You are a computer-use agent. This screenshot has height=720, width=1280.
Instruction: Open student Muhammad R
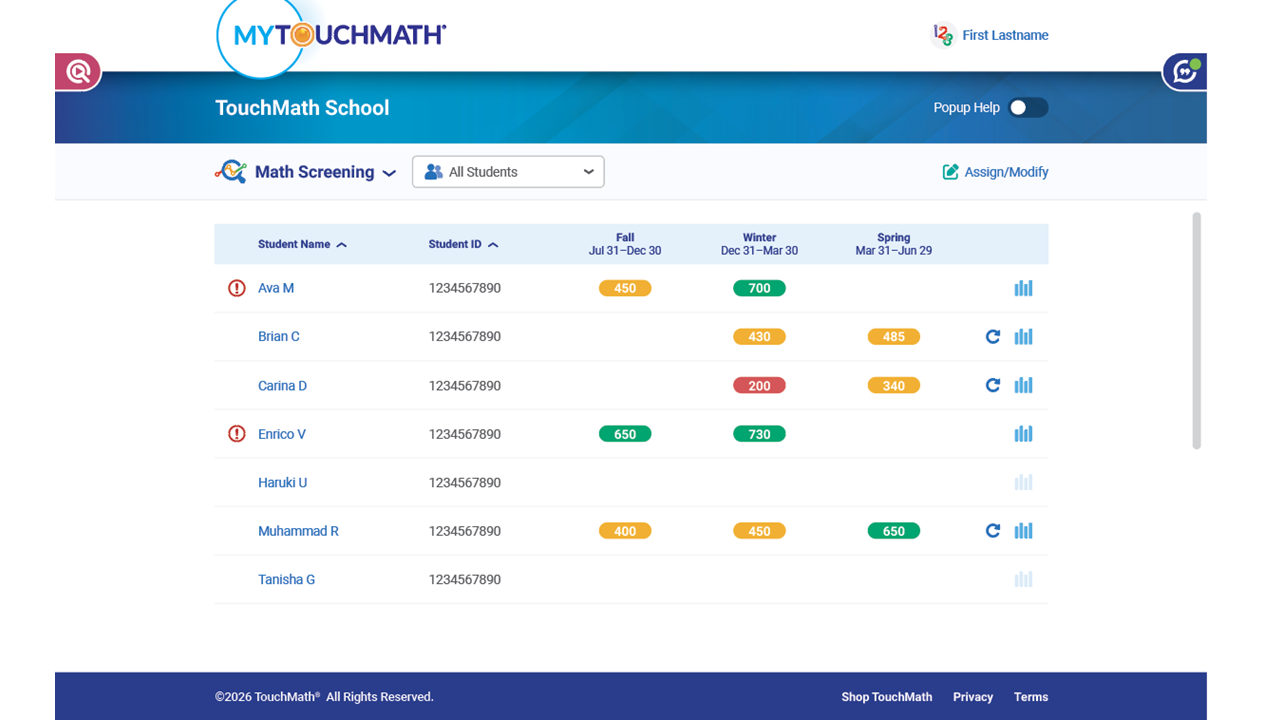(298, 531)
